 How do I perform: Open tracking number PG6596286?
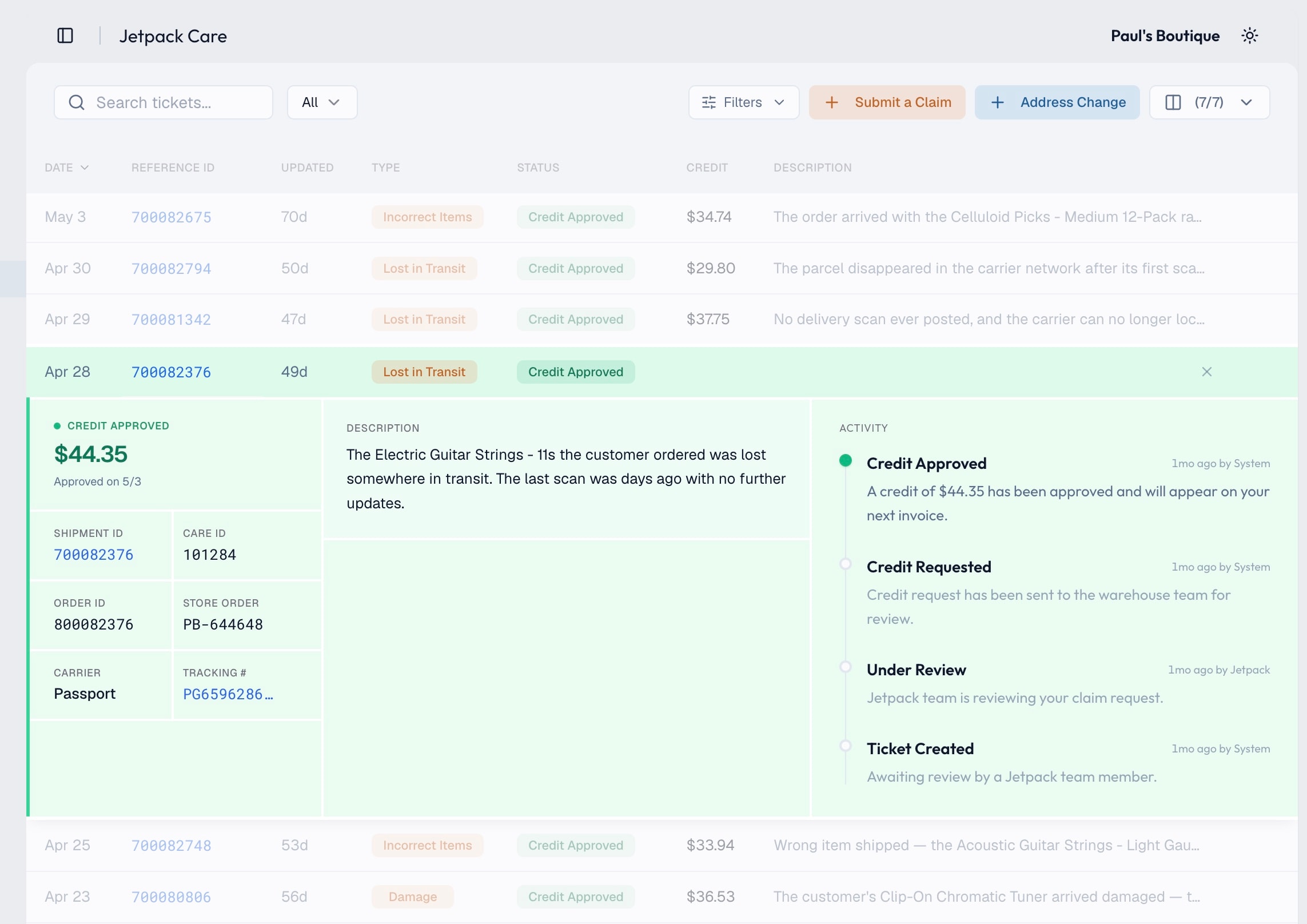[228, 694]
